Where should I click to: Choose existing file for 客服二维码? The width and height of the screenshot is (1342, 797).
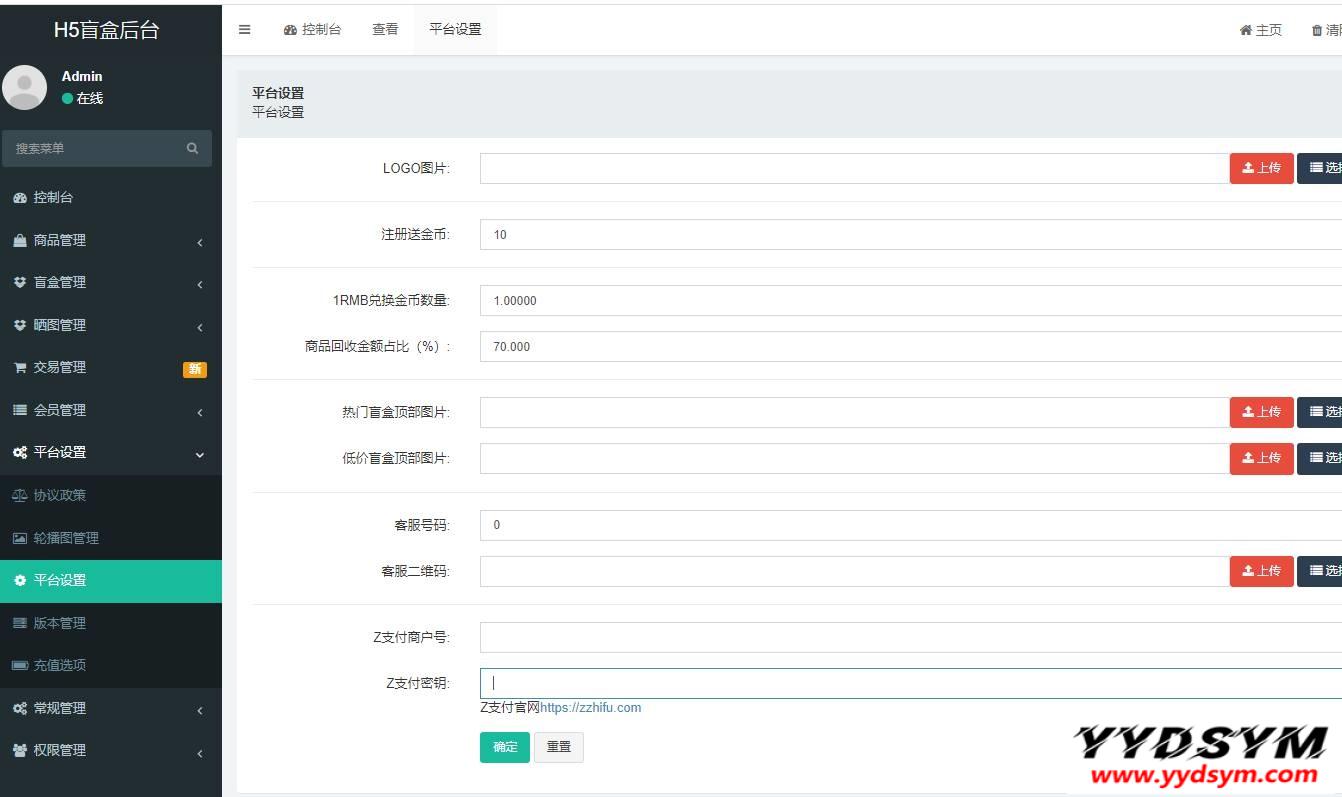point(1320,571)
